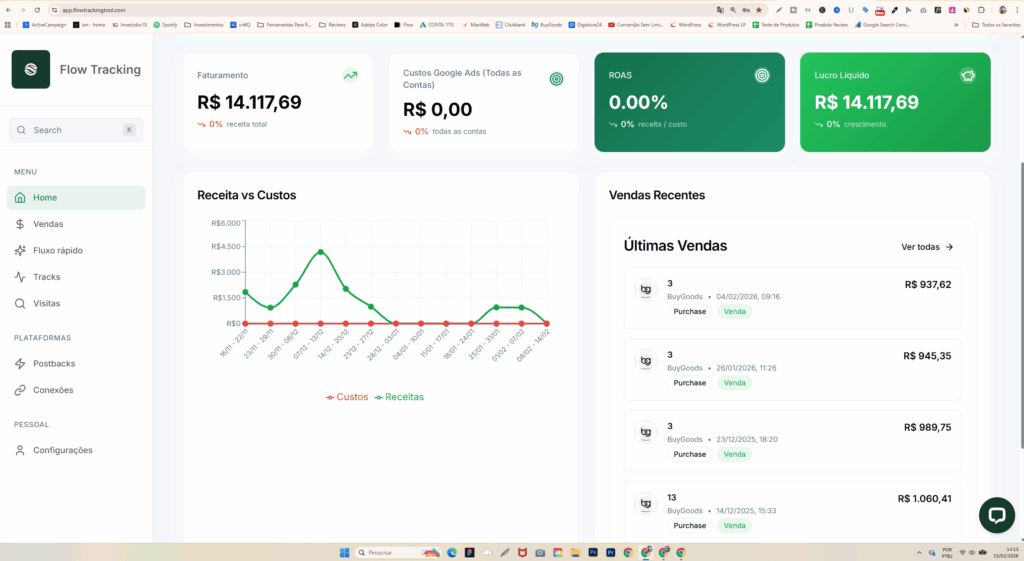Screen dimensions: 1024x561
Task: Click the Receita vs Custos heading
Action: click(x=246, y=195)
